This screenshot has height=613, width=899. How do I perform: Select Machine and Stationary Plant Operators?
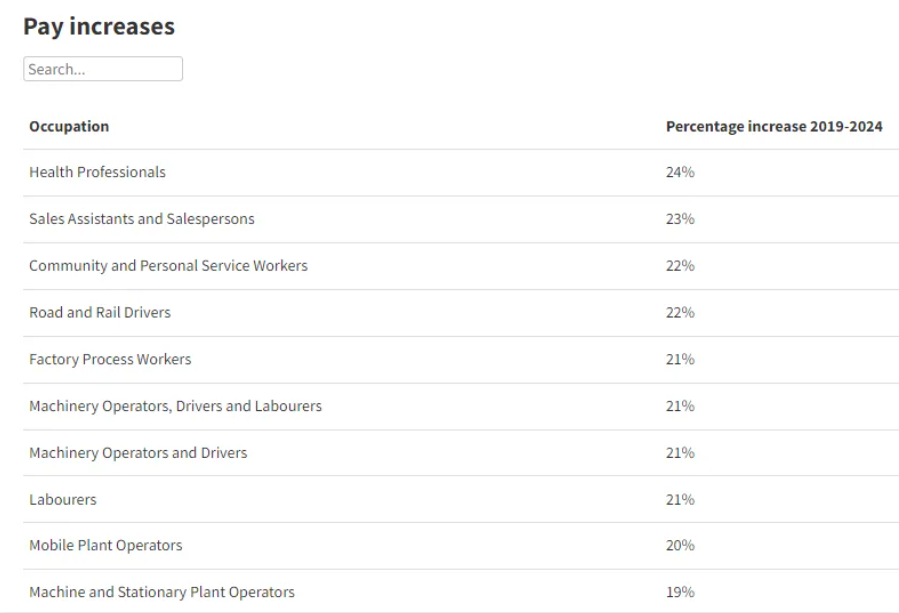click(x=162, y=592)
